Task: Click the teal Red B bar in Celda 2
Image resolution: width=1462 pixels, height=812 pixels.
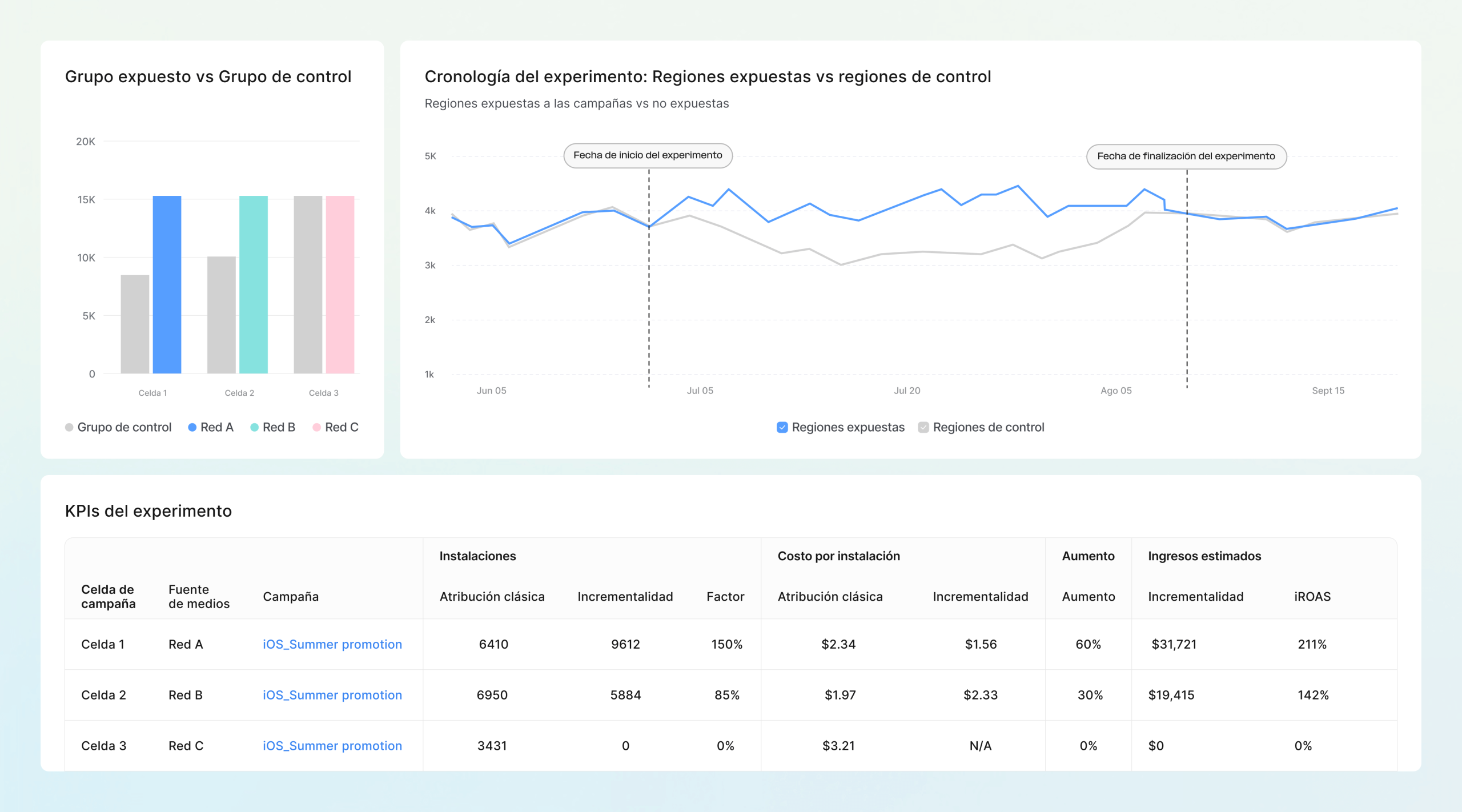Action: [253, 284]
